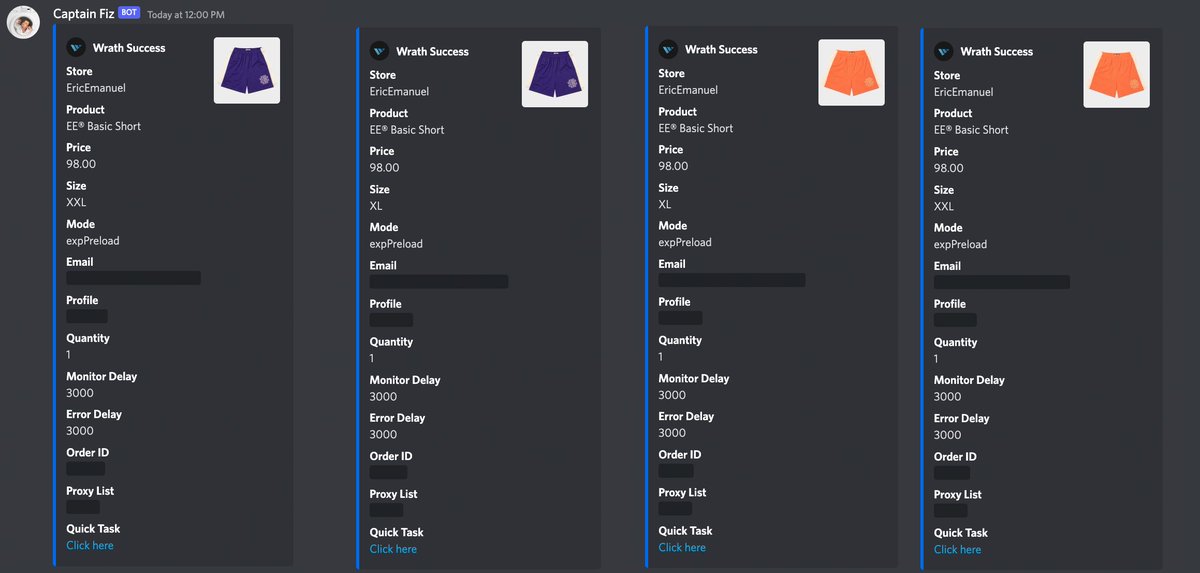Click the BOT tag next to Captain Fiz
This screenshot has width=1200, height=573.
[x=129, y=13]
